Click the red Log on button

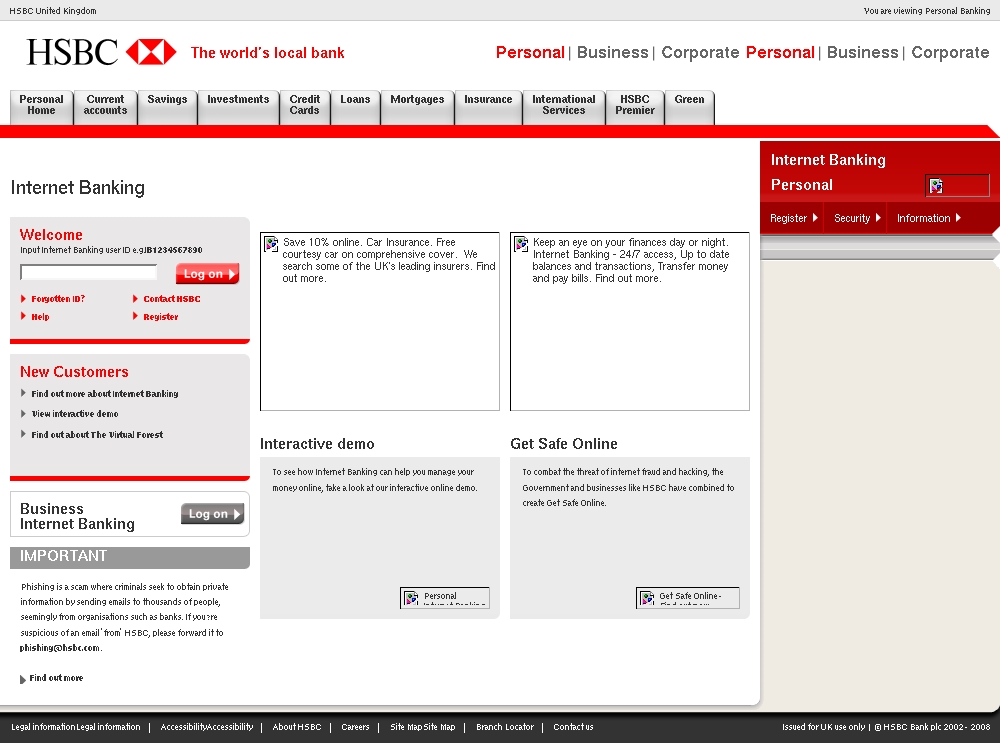207,274
